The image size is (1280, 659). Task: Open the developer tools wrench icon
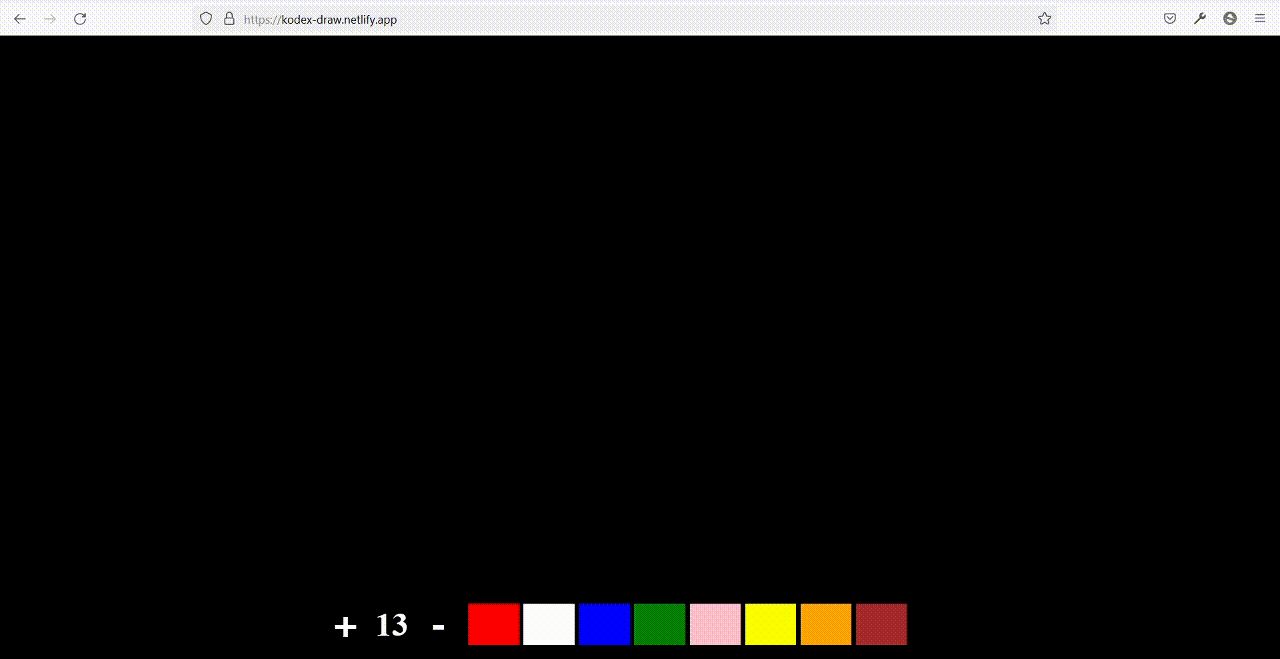tap(1200, 19)
